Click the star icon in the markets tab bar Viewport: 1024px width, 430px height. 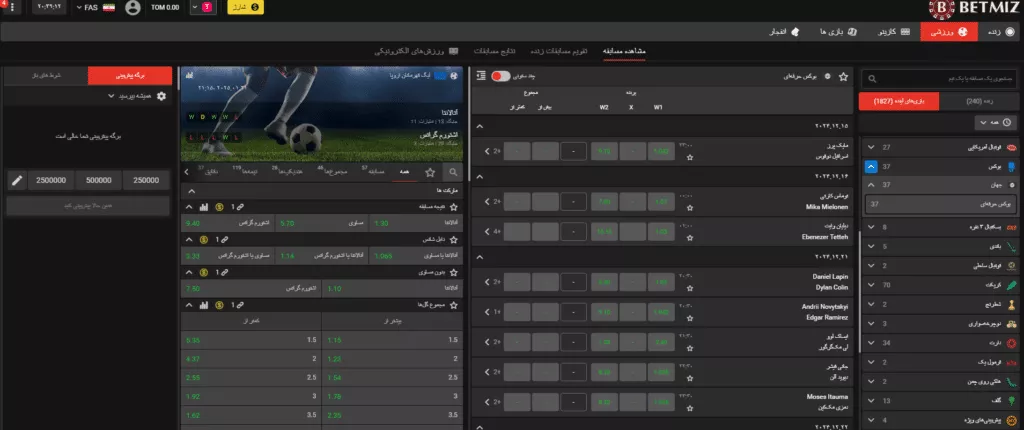click(x=431, y=172)
